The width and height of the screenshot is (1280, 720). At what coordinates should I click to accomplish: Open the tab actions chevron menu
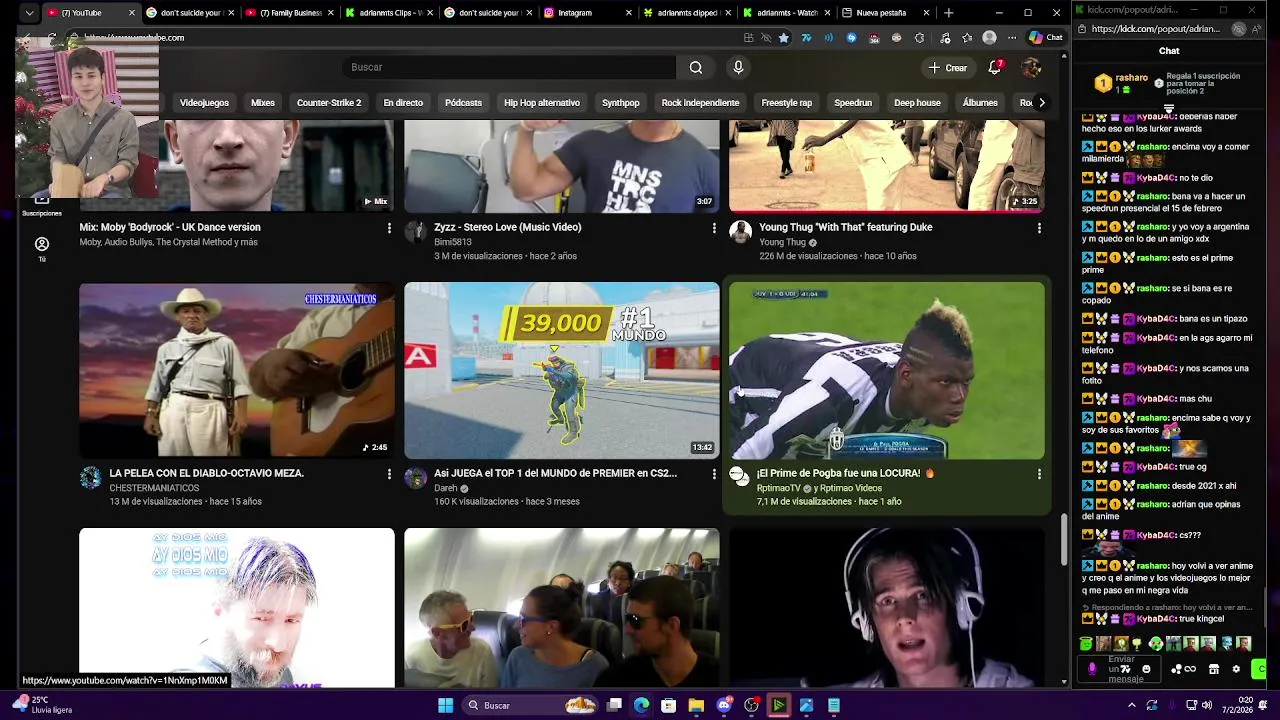[29, 13]
